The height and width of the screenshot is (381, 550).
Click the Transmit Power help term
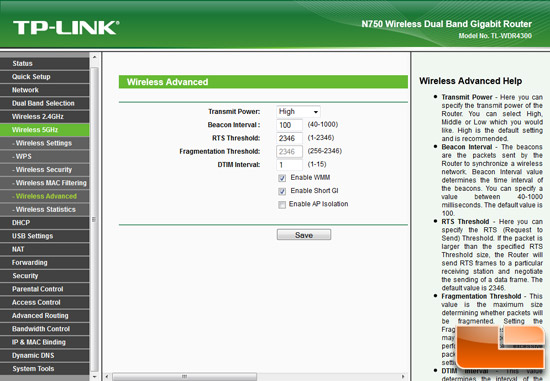pos(467,97)
